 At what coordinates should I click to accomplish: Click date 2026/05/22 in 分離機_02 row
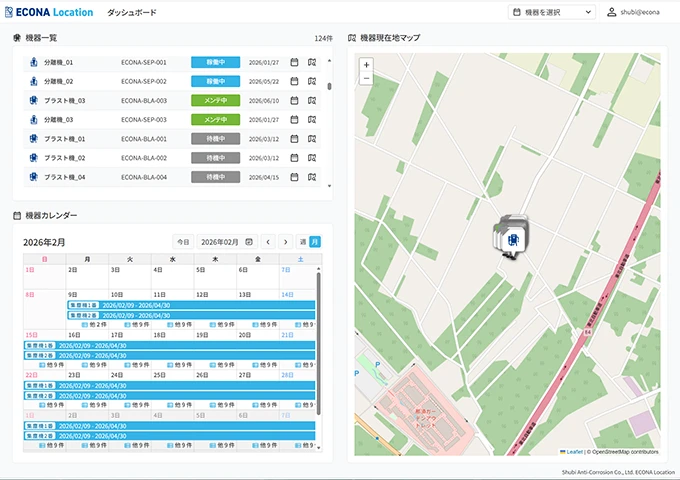(264, 81)
